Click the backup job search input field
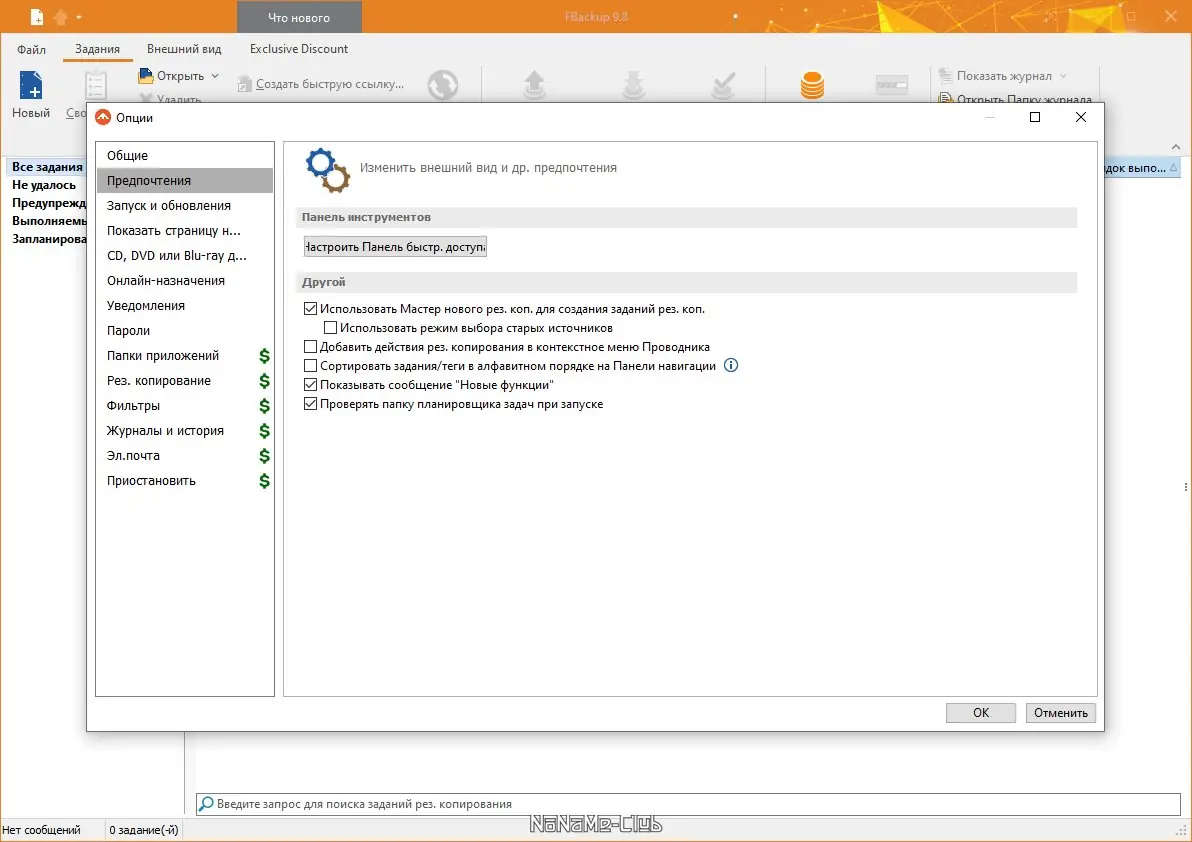The width and height of the screenshot is (1192, 842). (x=688, y=804)
